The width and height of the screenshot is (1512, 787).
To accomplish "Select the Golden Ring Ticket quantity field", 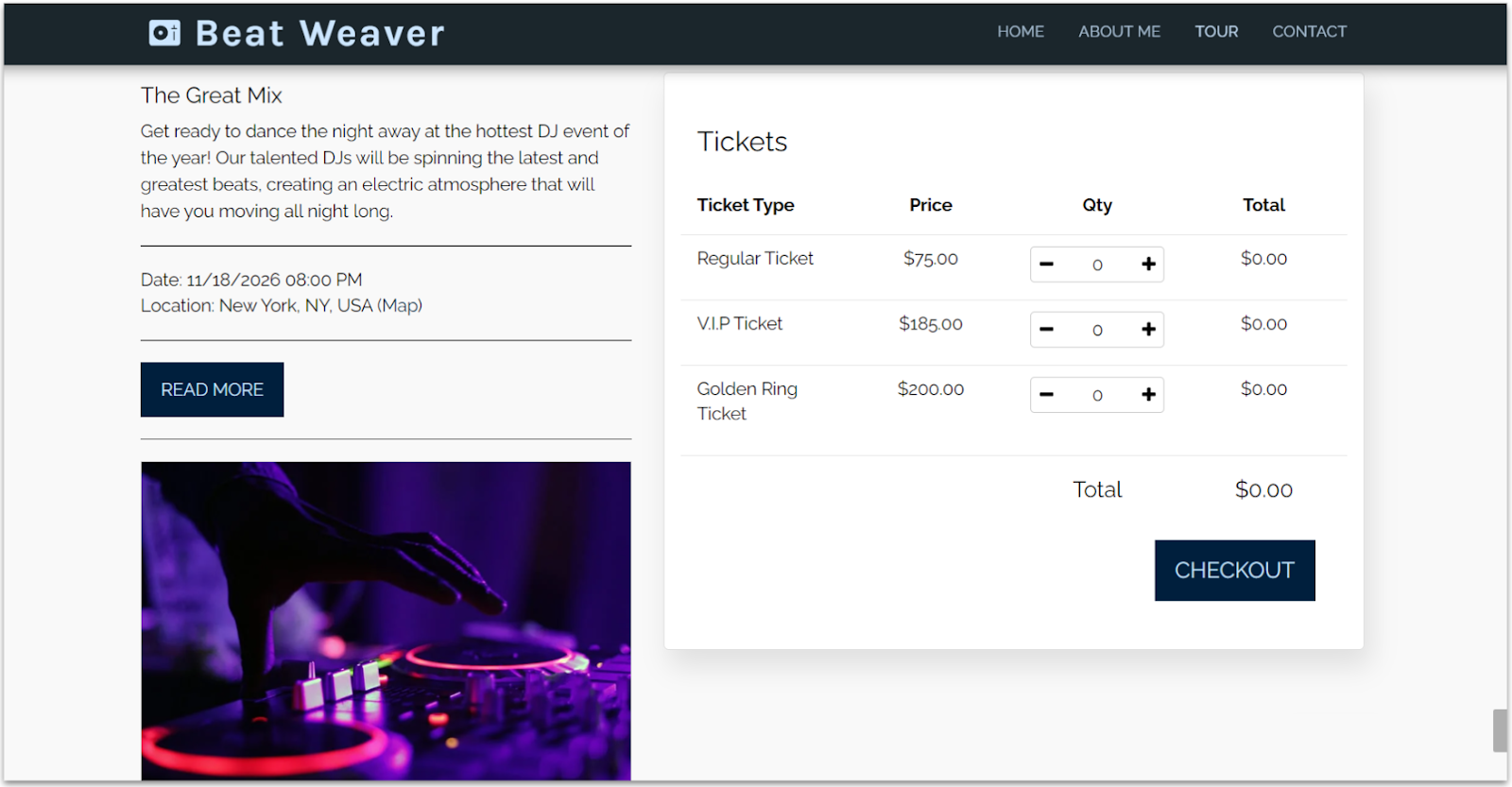I will pyautogui.click(x=1097, y=395).
